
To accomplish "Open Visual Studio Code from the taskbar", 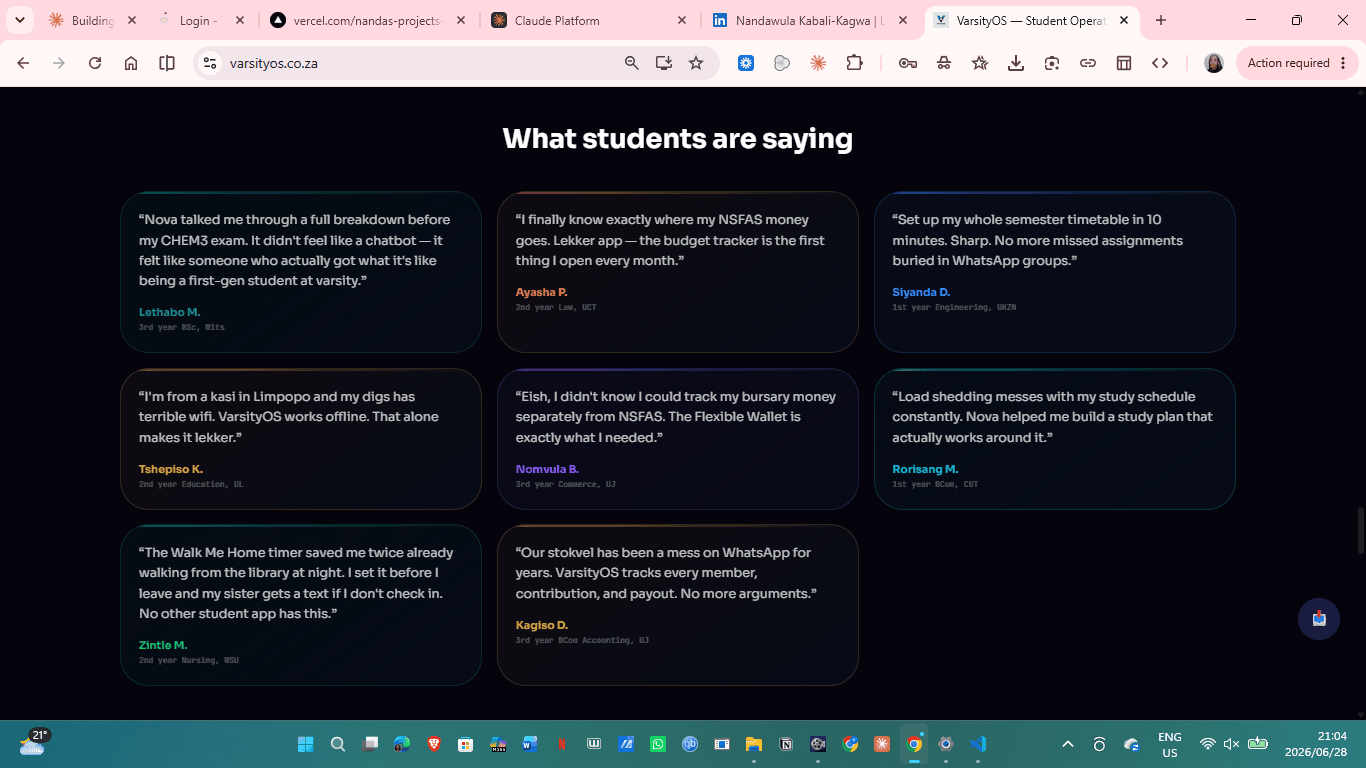I will coord(978,744).
